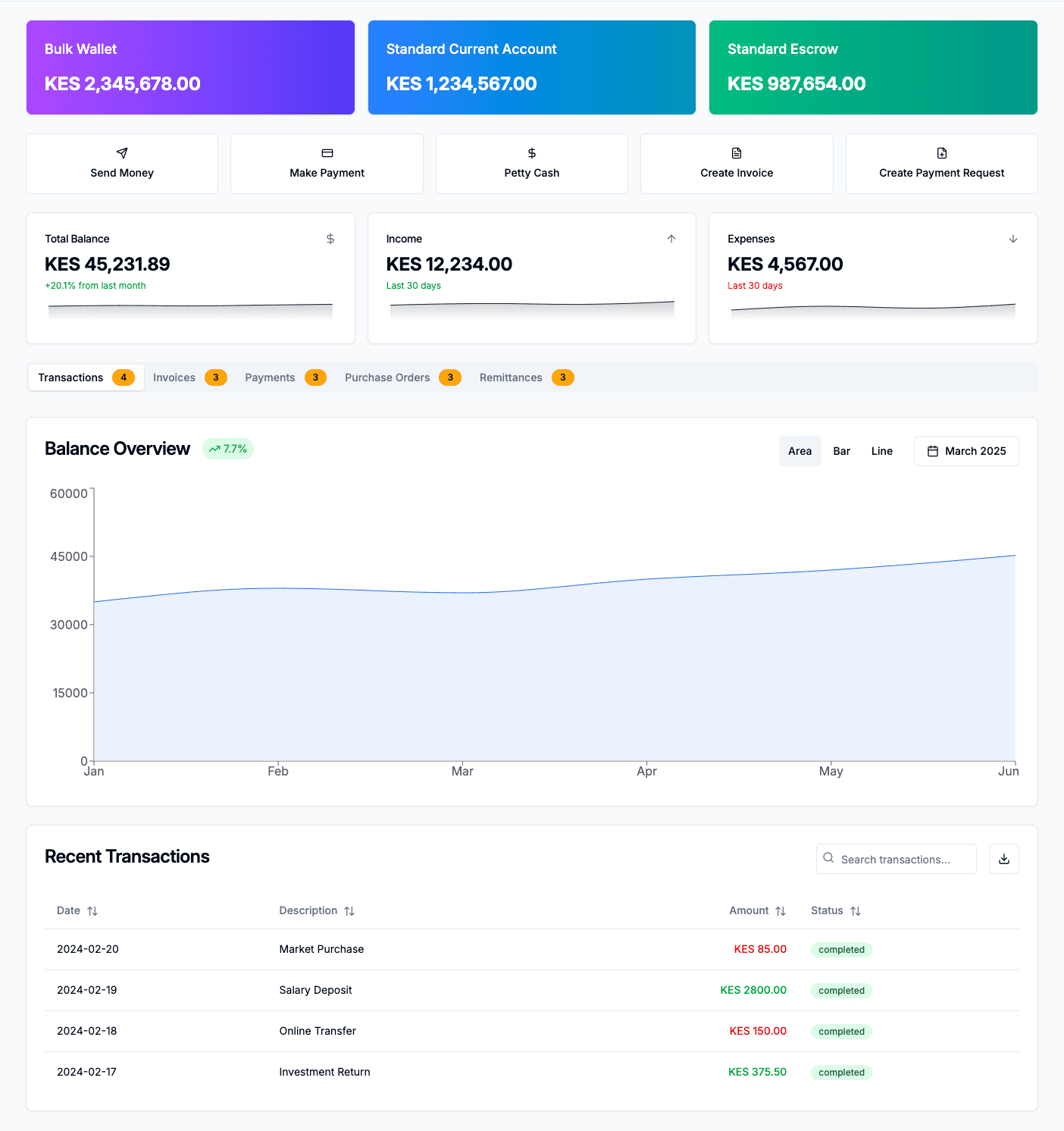This screenshot has width=1064, height=1131.
Task: Click the Bulk Wallet balance card
Action: pyautogui.click(x=189, y=67)
